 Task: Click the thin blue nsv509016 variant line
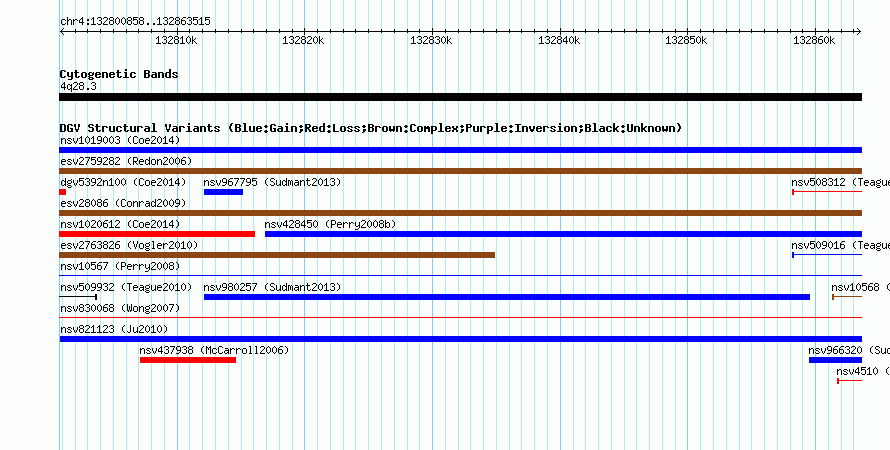tap(827, 255)
